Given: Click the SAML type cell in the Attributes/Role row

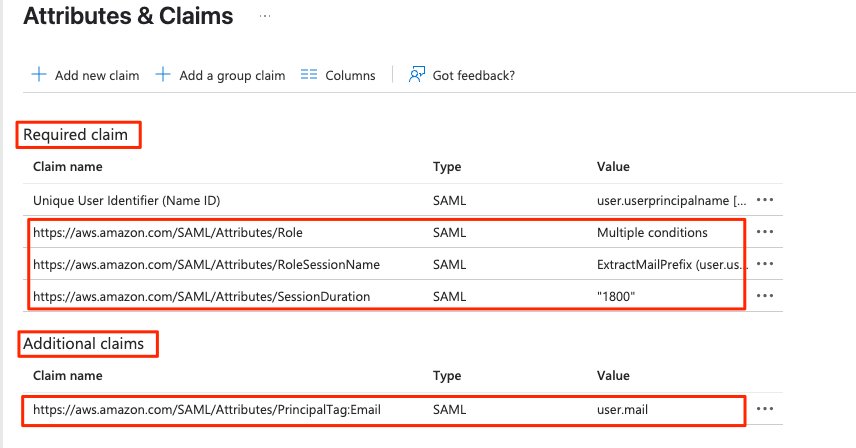Looking at the screenshot, I should pyautogui.click(x=449, y=232).
